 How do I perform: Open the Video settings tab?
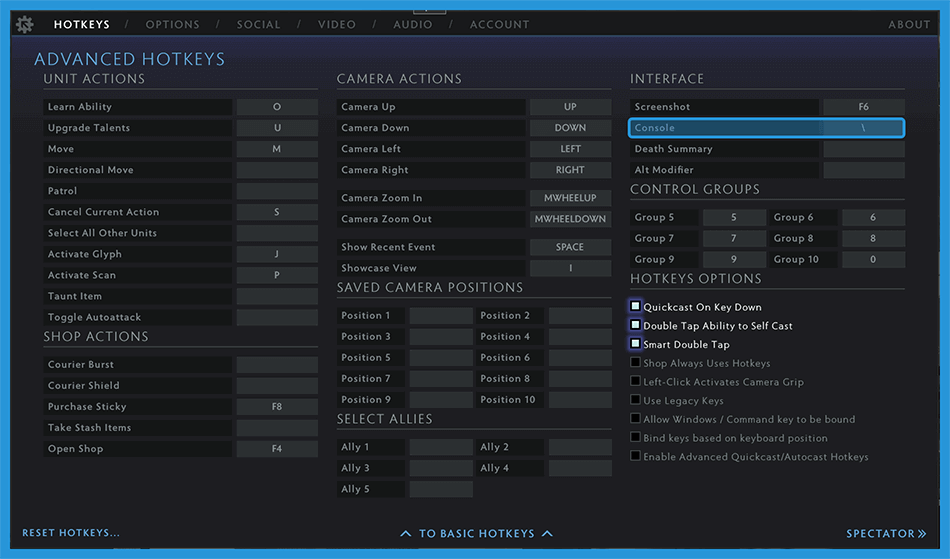point(337,25)
